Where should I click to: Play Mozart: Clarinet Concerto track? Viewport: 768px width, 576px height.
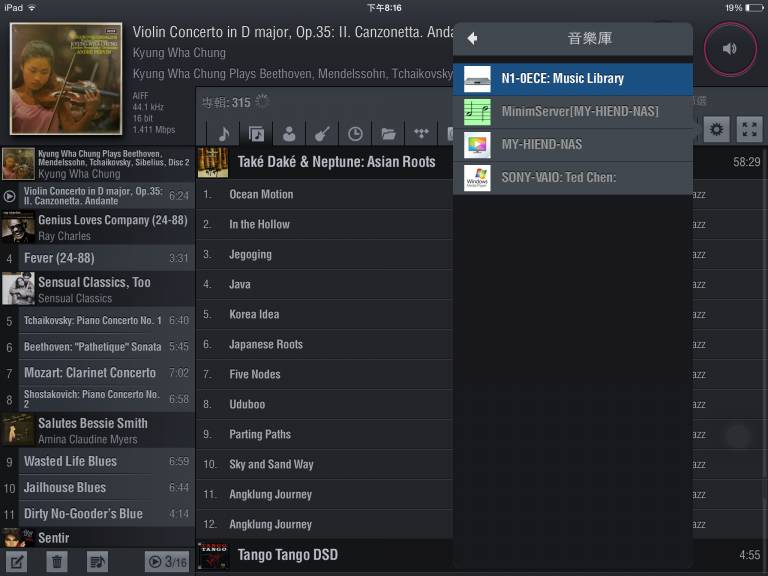pos(97,373)
